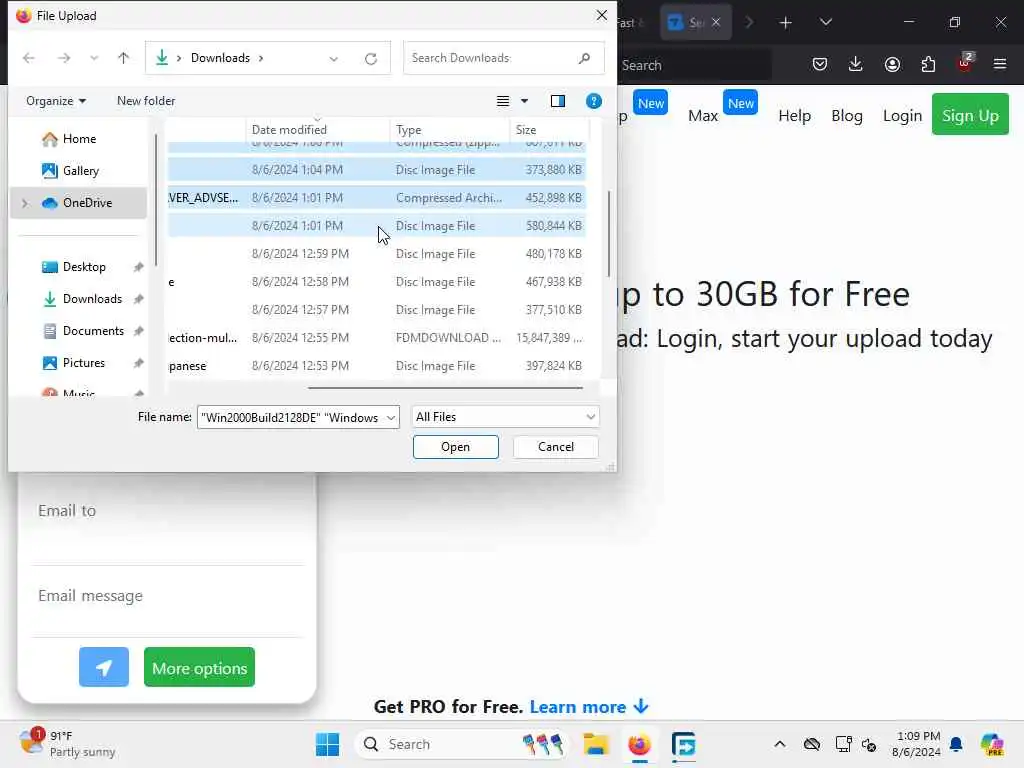This screenshot has height=768, width=1024.
Task: Select the 397,824 KB disc image row
Action: (x=377, y=366)
